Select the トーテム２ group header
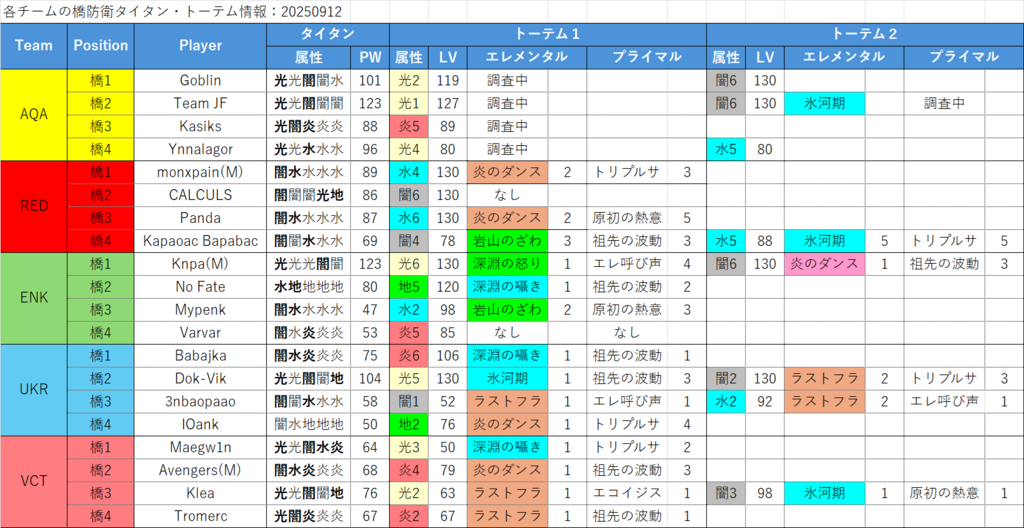The height and width of the screenshot is (528, 1024). coord(864,33)
